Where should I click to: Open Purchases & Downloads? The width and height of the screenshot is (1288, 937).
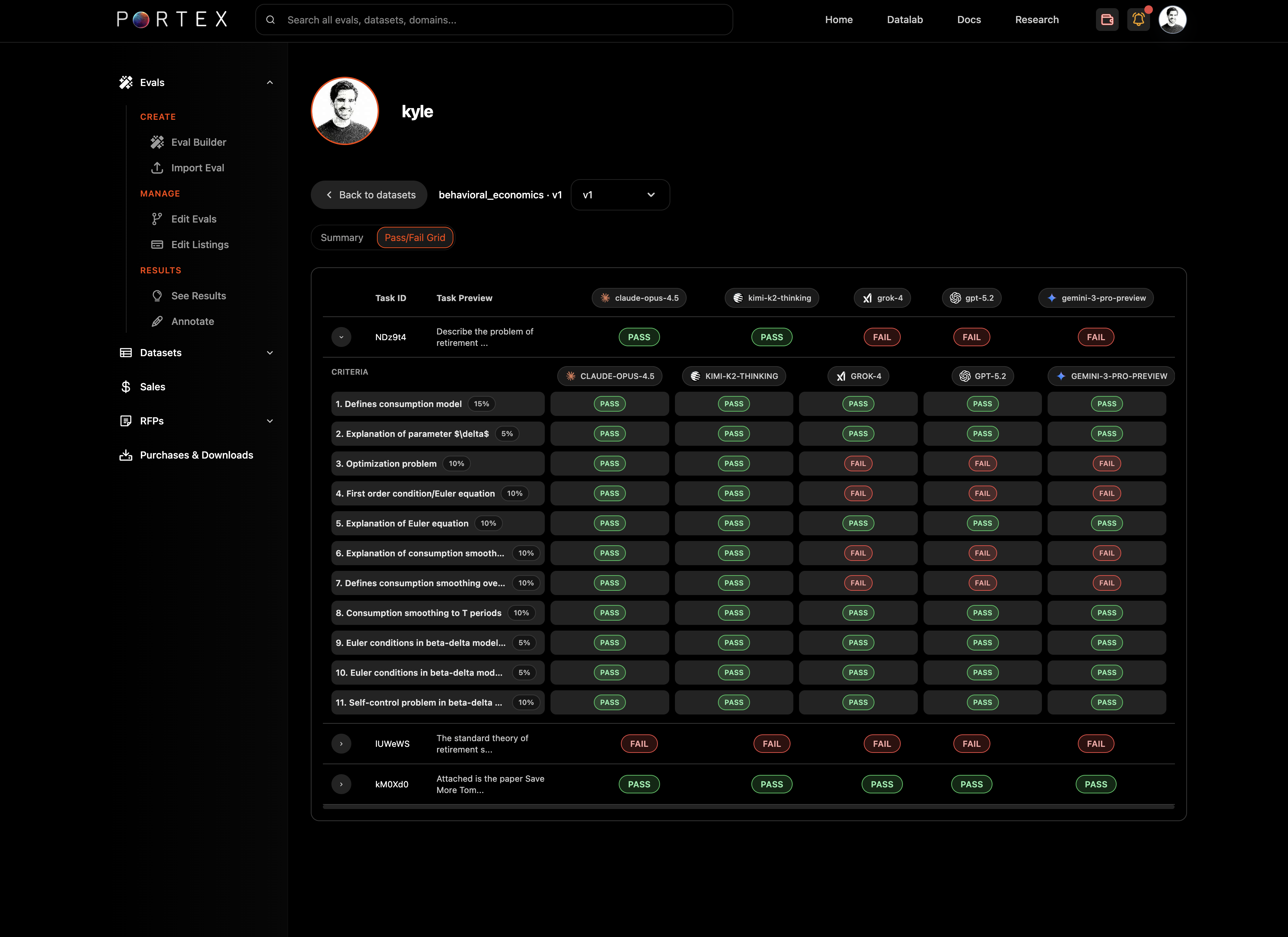196,455
